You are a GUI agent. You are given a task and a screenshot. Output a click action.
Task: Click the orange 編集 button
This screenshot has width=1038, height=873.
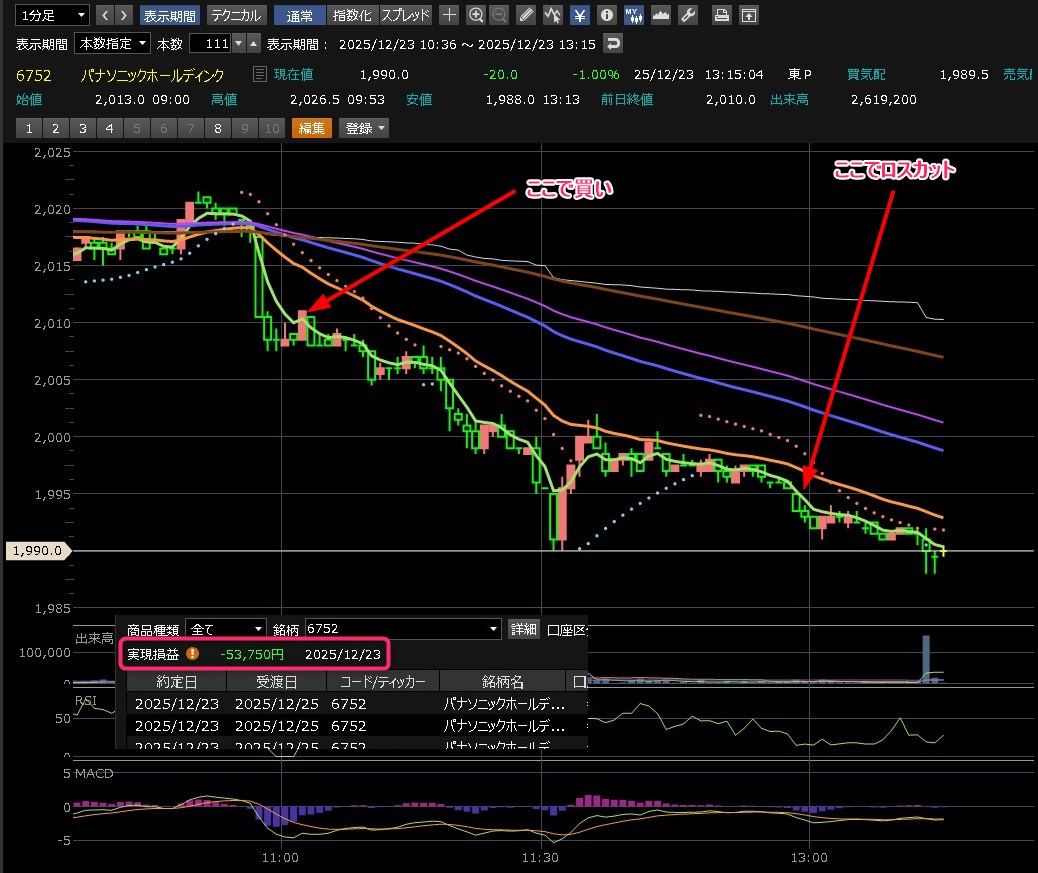pos(311,128)
